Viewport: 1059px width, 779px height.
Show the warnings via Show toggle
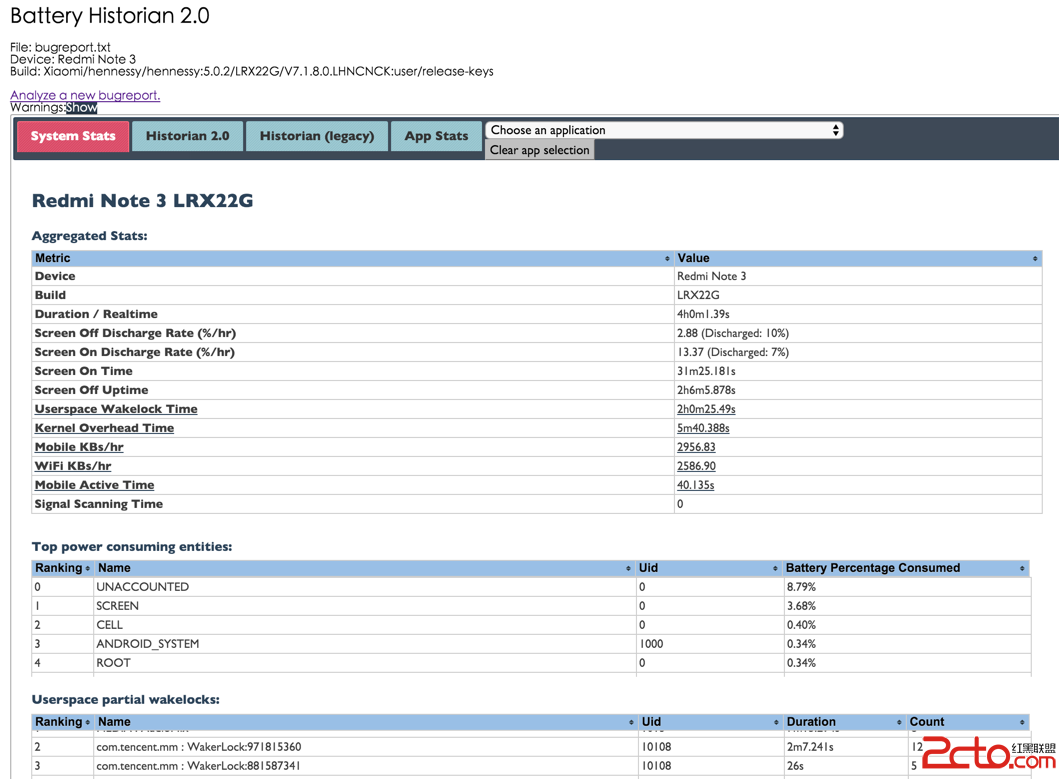82,107
